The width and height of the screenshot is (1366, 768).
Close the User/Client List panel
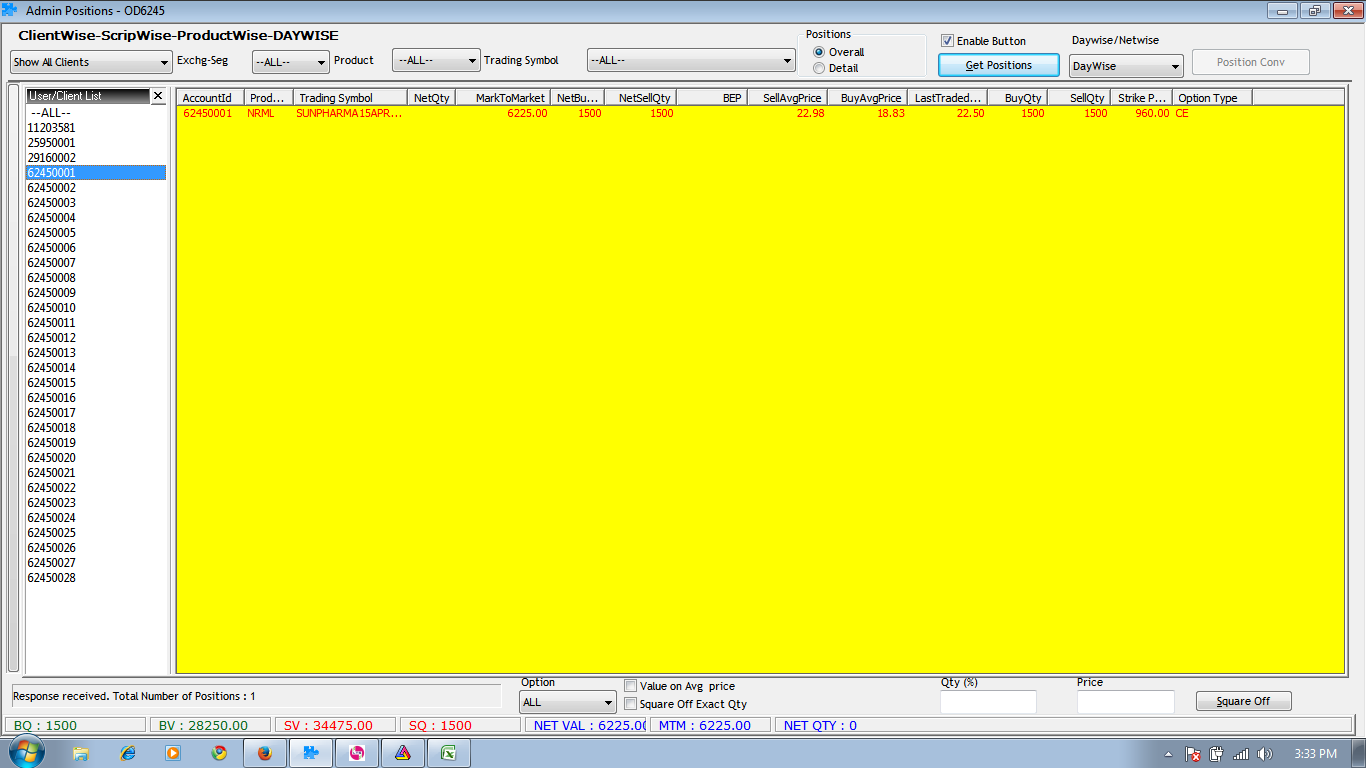[157, 96]
